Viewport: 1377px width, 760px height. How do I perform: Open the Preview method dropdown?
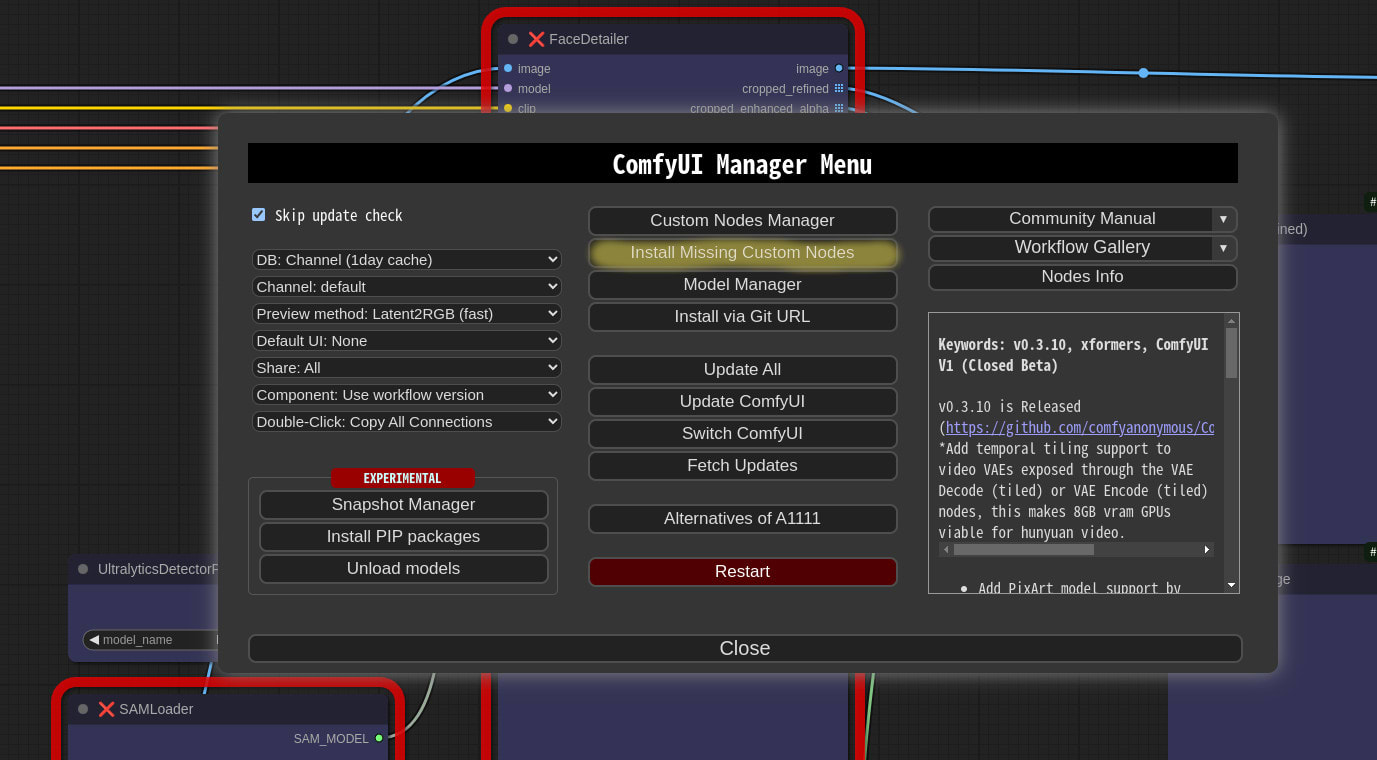click(x=406, y=314)
